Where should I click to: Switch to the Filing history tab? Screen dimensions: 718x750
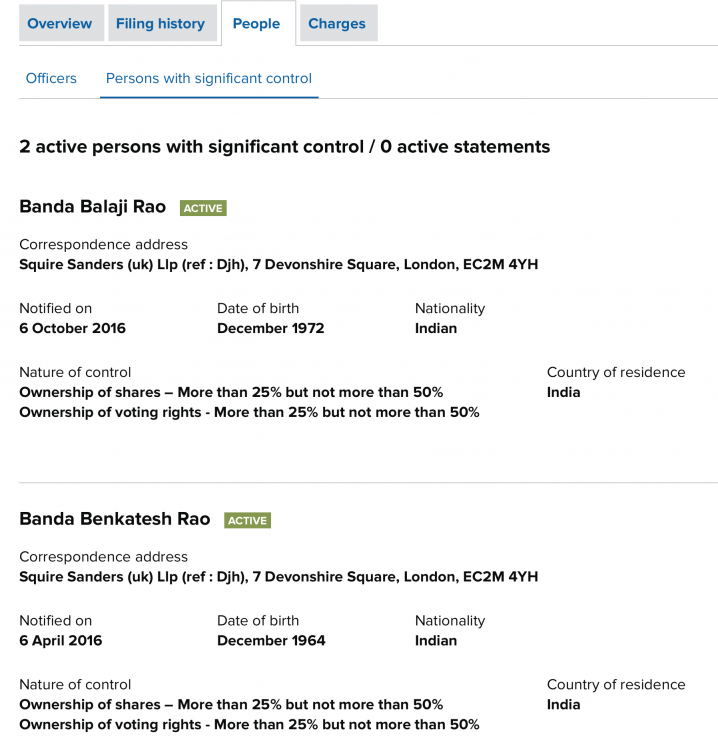pos(160,23)
